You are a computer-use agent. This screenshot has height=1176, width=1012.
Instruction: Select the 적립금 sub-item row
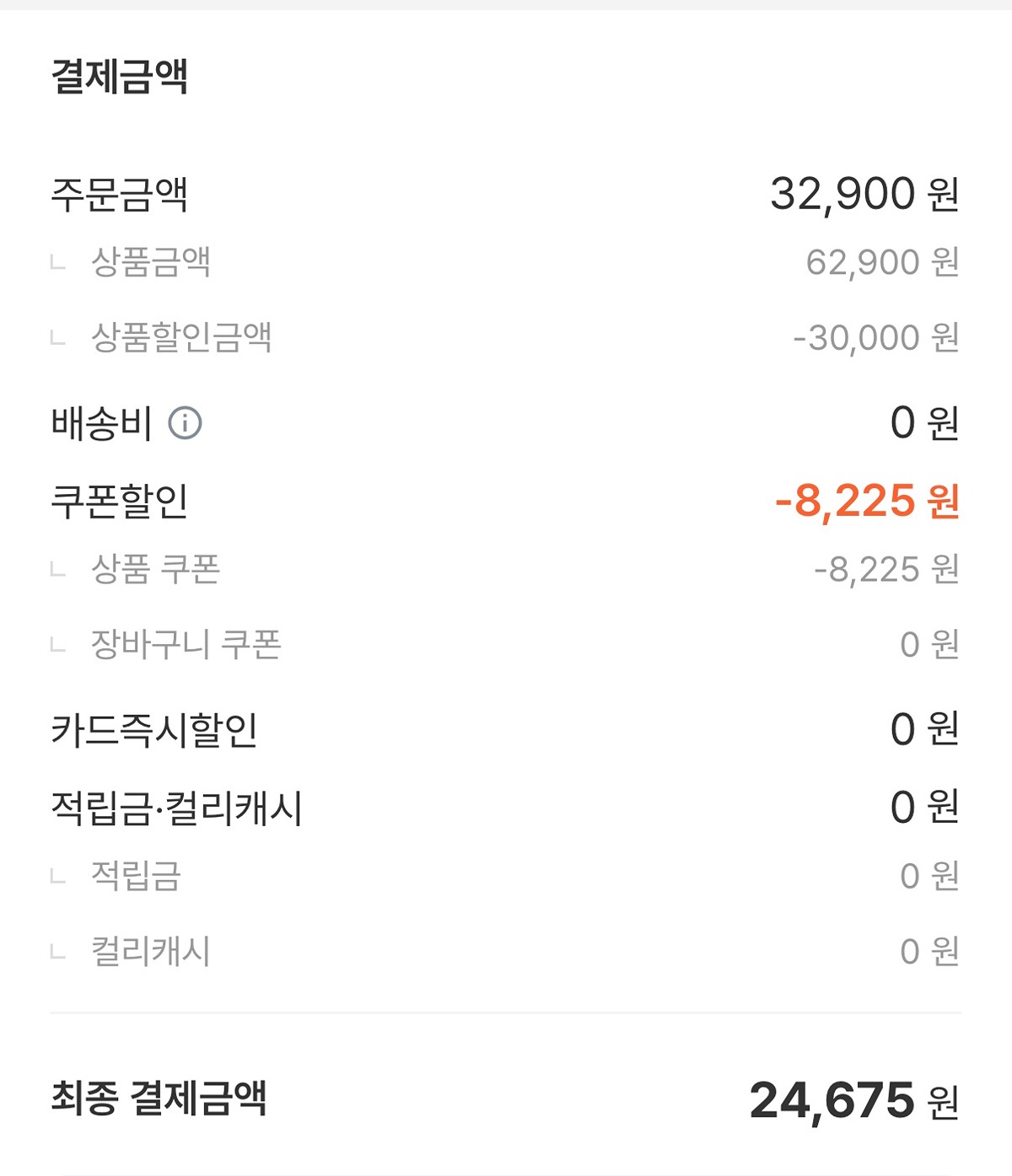506,876
